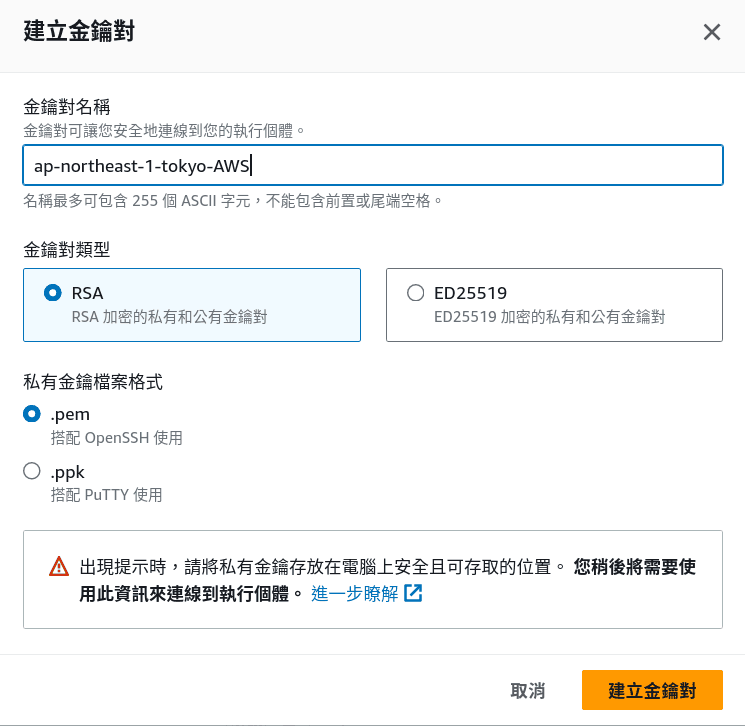Click the bold warning text about 連線到執行個體
This screenshot has width=745, height=726.
coord(387,580)
